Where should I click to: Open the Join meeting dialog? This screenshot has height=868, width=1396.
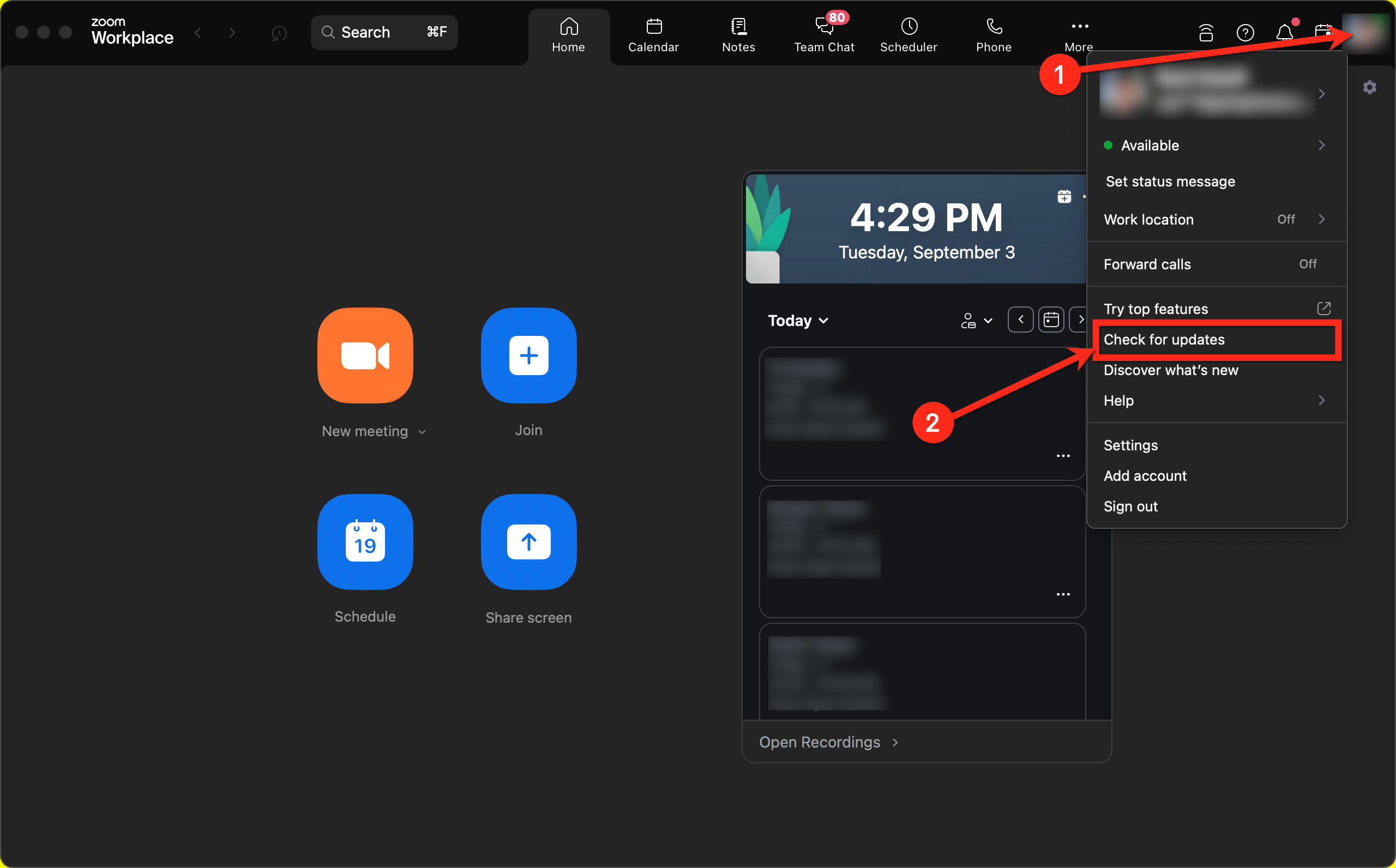528,356
